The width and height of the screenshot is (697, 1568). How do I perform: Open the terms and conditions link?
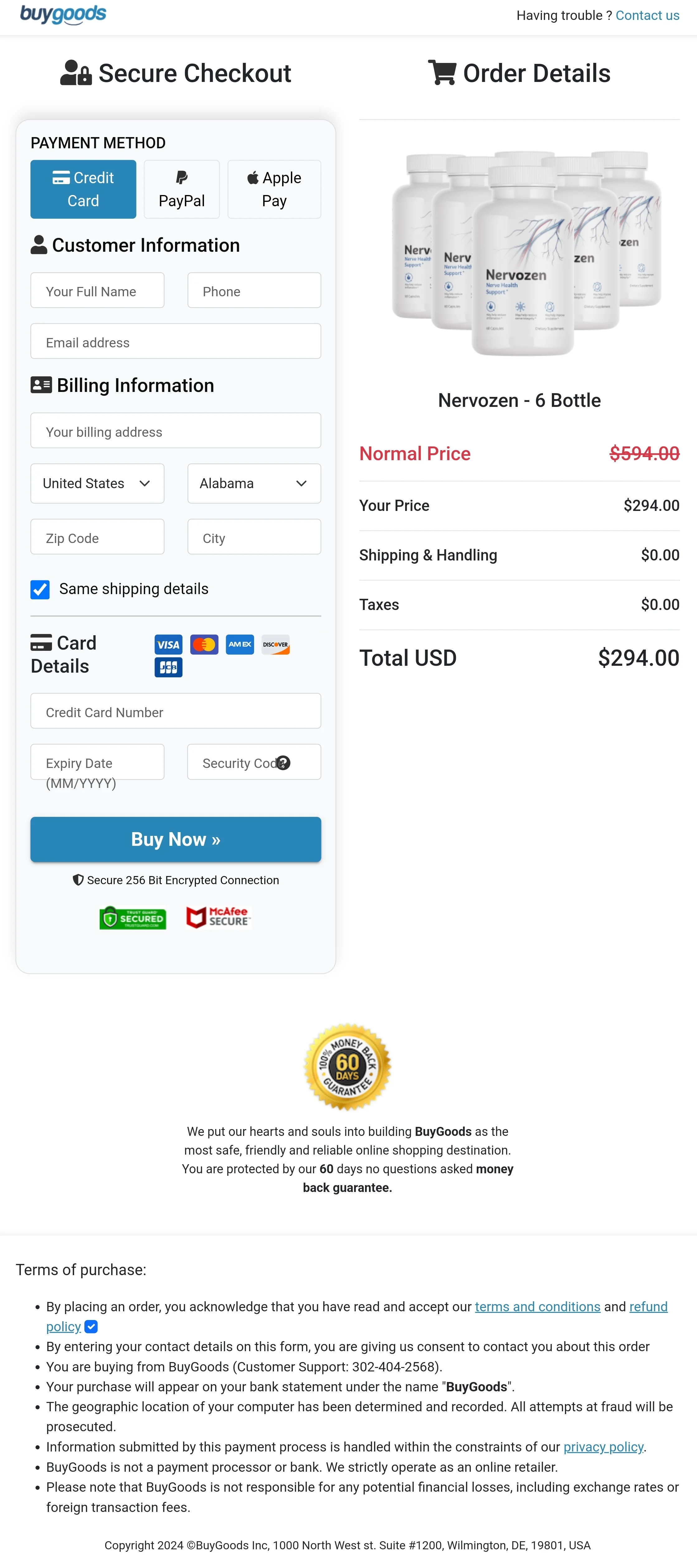click(537, 1306)
